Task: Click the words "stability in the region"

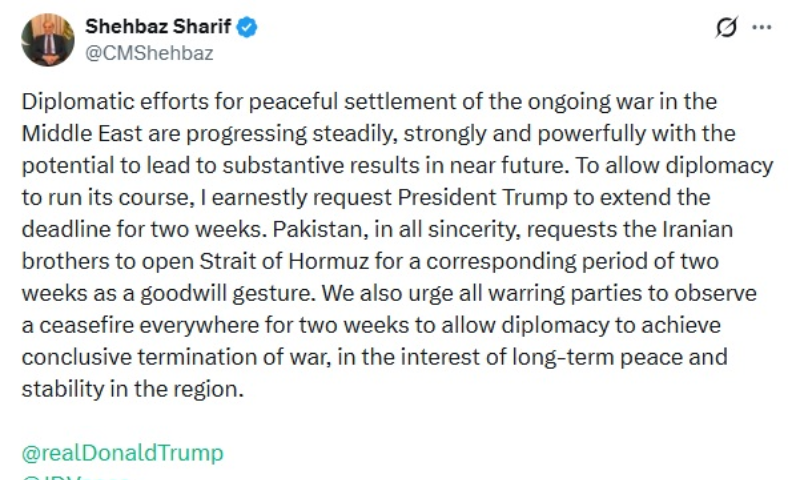Action: pyautogui.click(x=131, y=390)
